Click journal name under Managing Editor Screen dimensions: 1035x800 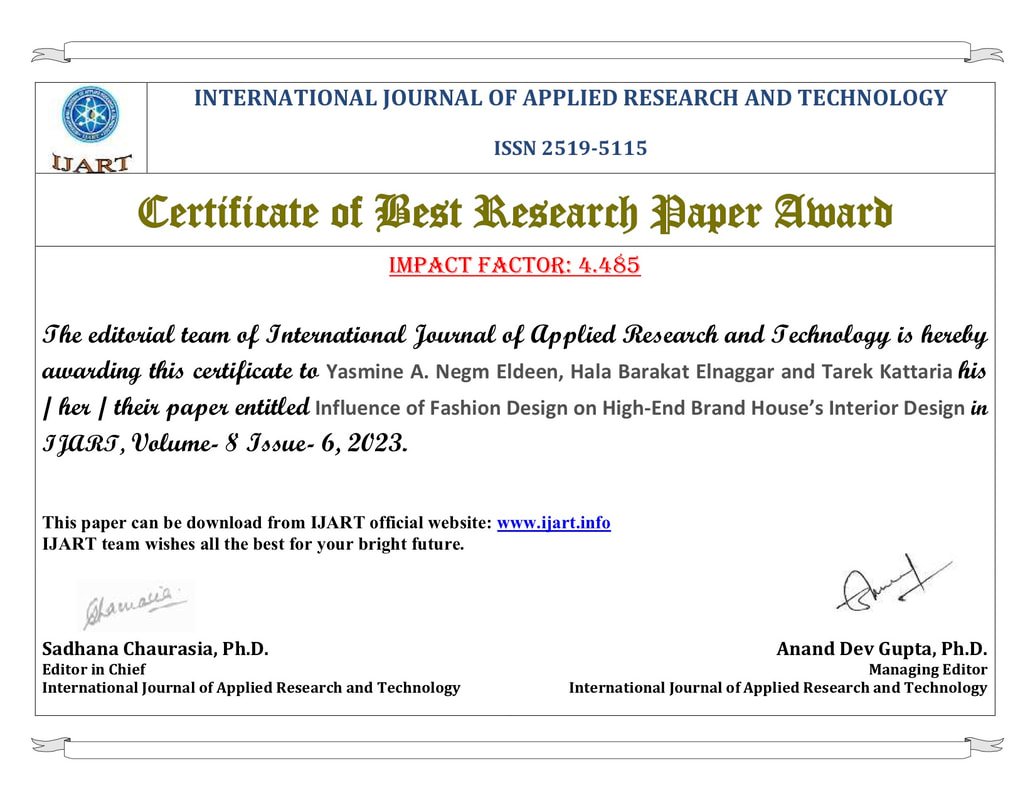(778, 688)
